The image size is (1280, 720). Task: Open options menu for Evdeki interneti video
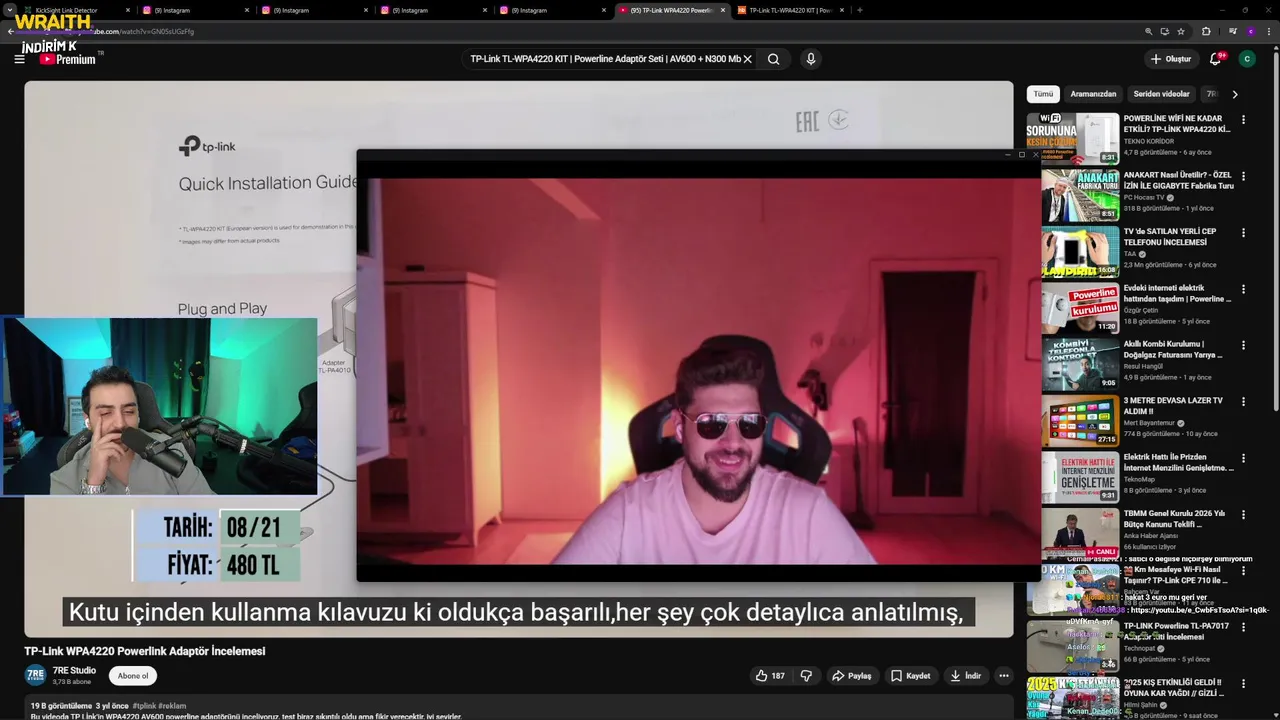pyautogui.click(x=1244, y=288)
